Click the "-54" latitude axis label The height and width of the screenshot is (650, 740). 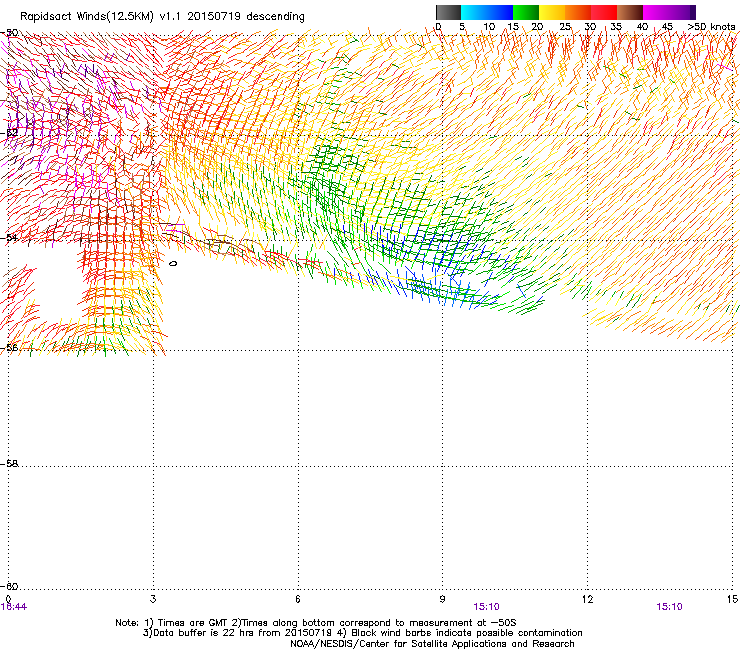point(10,237)
